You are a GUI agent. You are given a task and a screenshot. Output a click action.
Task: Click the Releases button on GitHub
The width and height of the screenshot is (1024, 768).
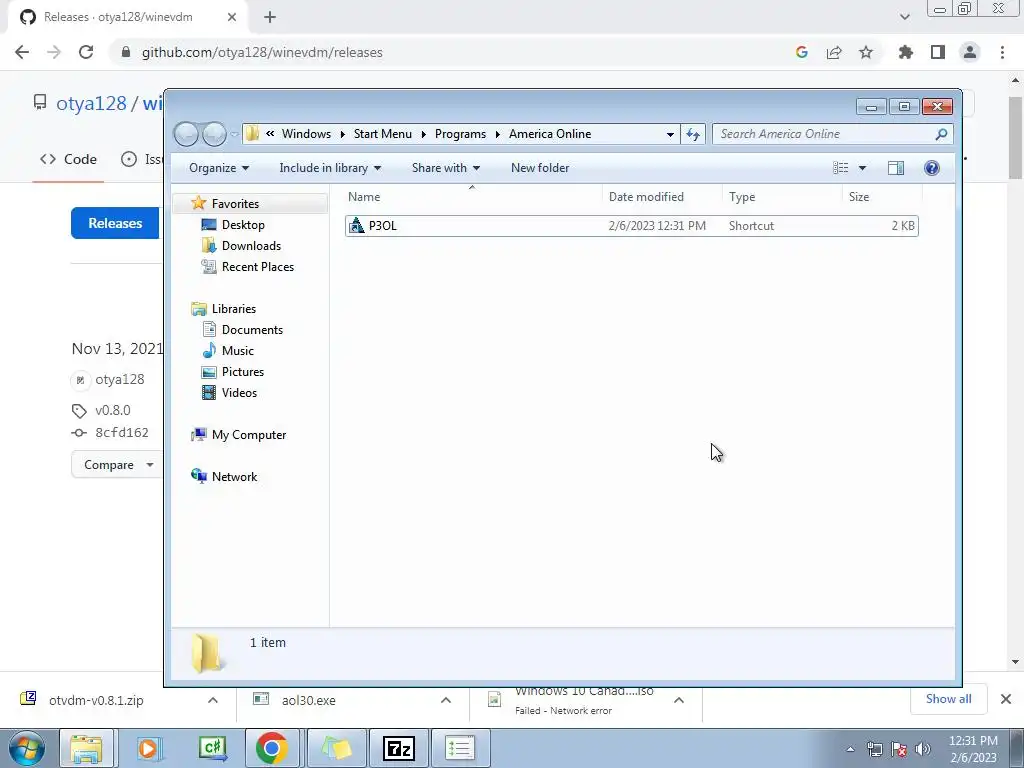tap(115, 223)
